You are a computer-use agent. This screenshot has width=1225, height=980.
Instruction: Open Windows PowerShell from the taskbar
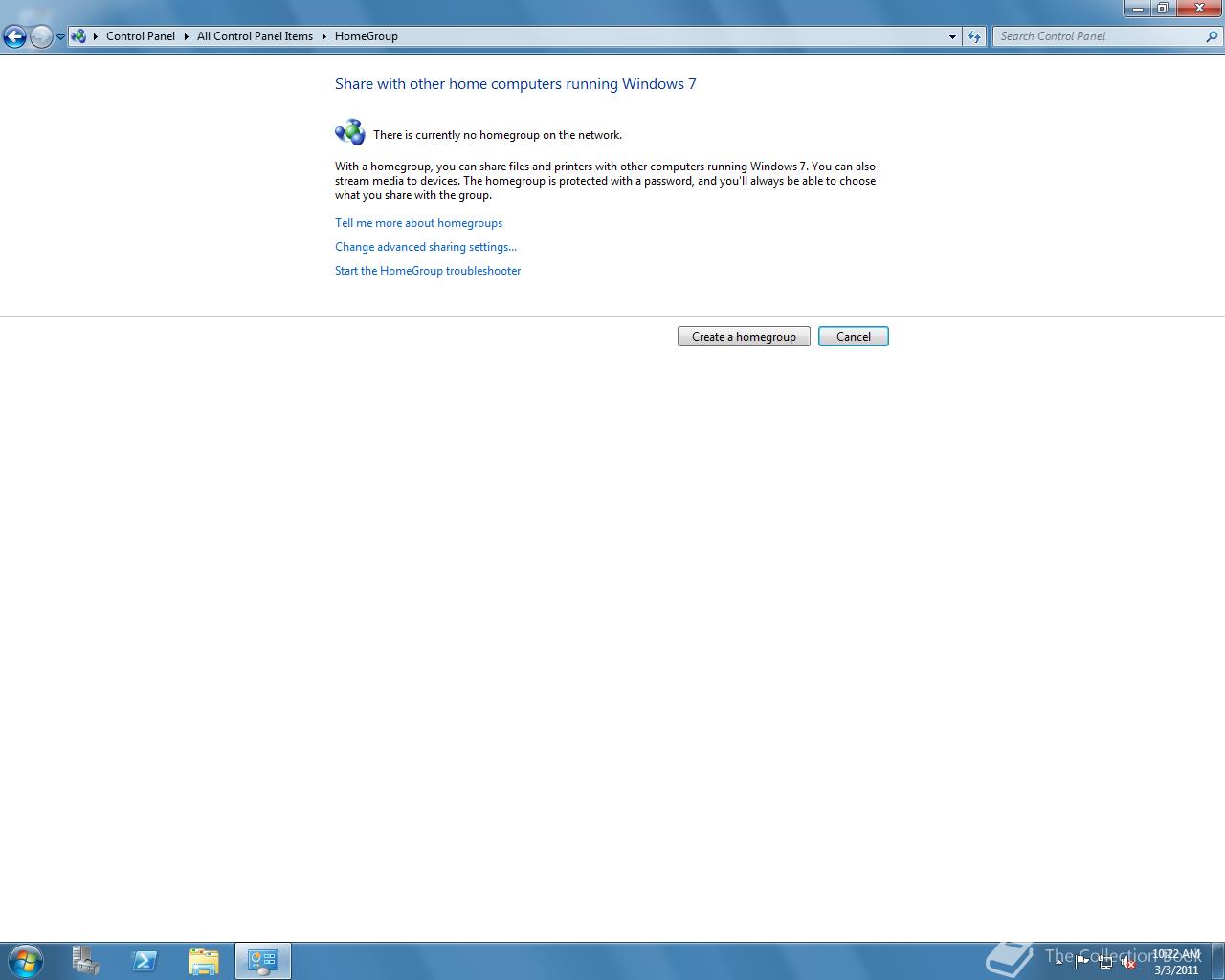[145, 961]
